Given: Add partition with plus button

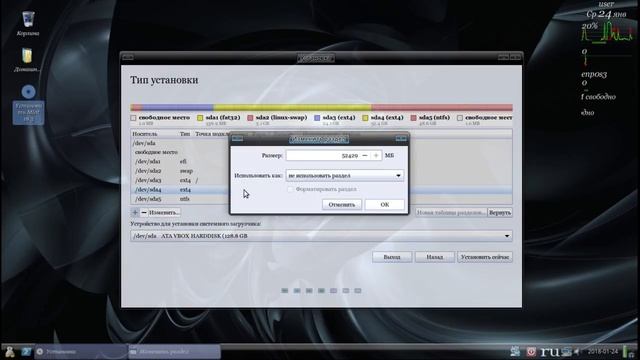Looking at the screenshot, I should point(135,212).
